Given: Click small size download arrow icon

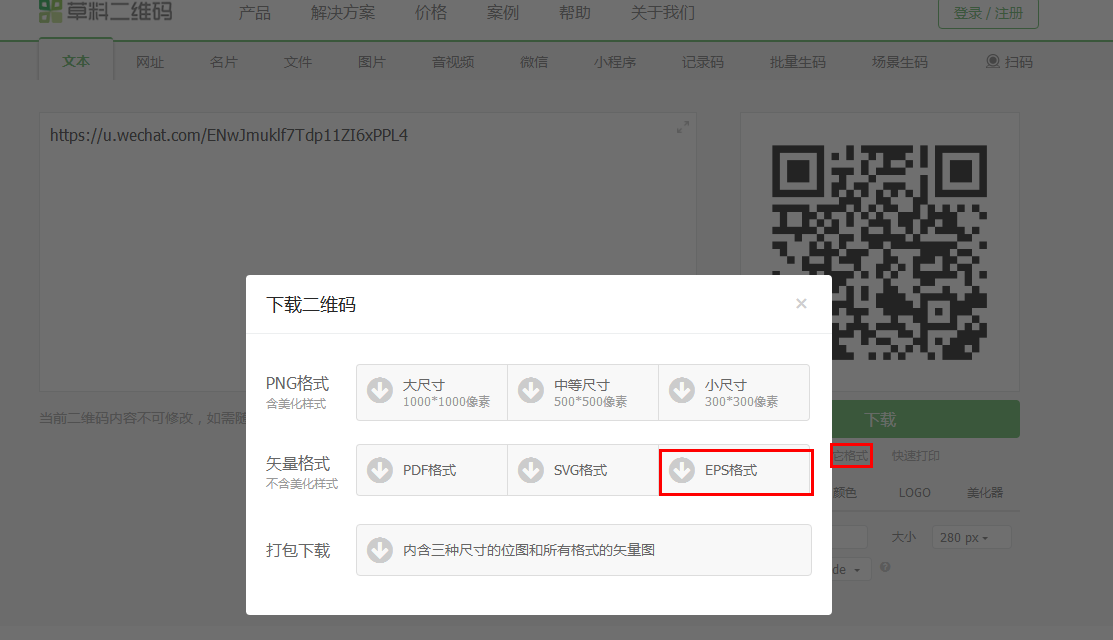Looking at the screenshot, I should coord(682,390).
